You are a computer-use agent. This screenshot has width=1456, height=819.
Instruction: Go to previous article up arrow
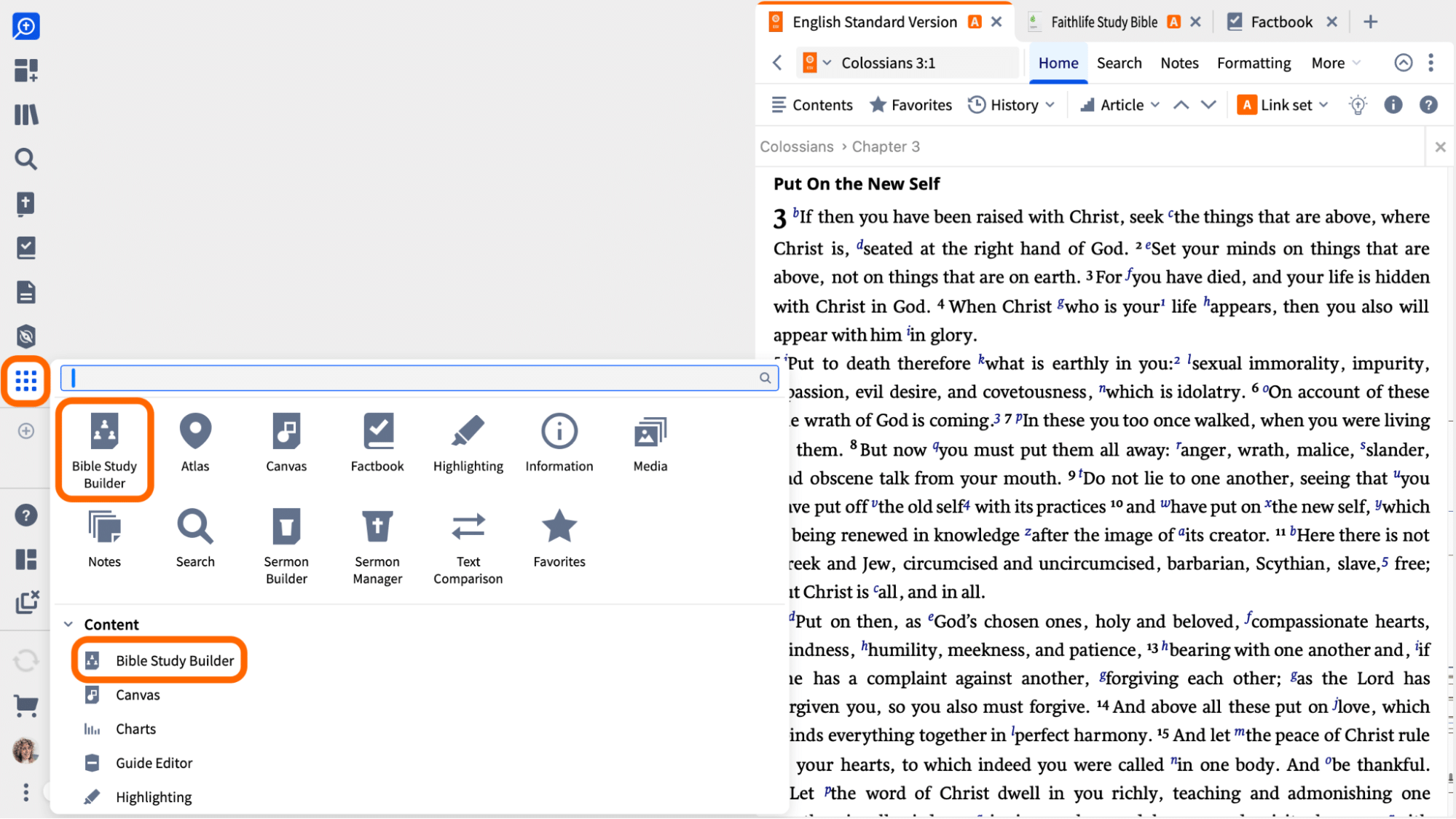point(1181,105)
